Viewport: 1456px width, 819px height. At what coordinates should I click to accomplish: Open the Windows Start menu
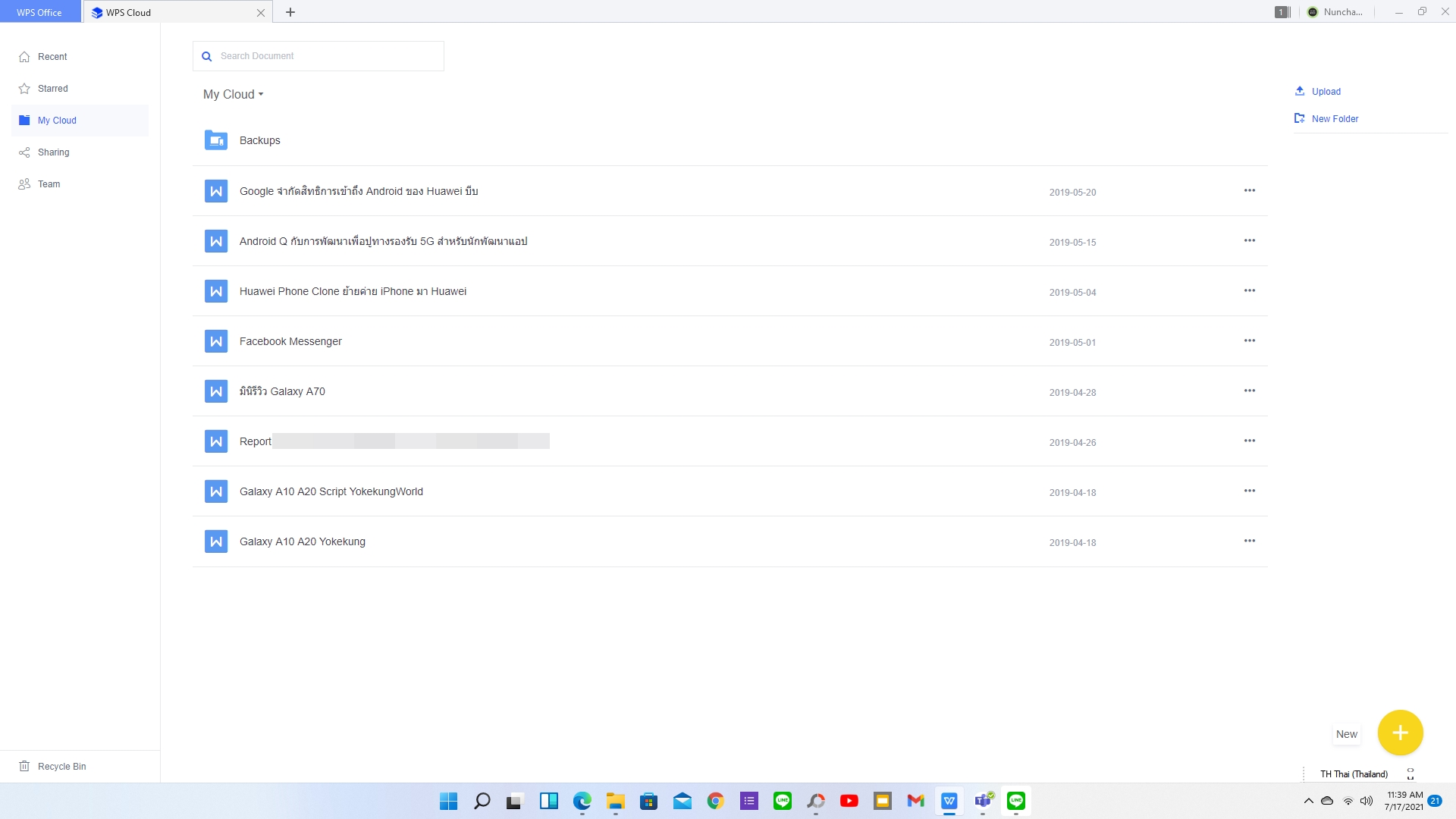tap(449, 801)
